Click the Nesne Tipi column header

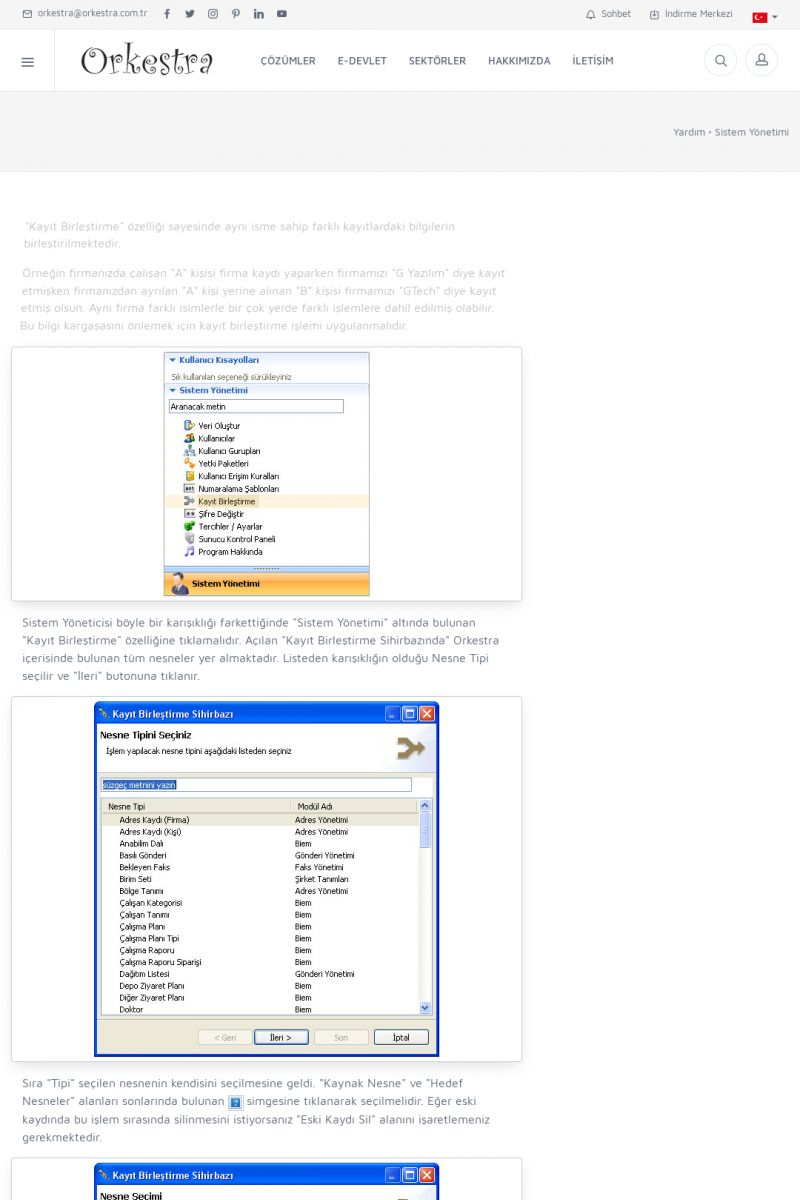pos(196,806)
